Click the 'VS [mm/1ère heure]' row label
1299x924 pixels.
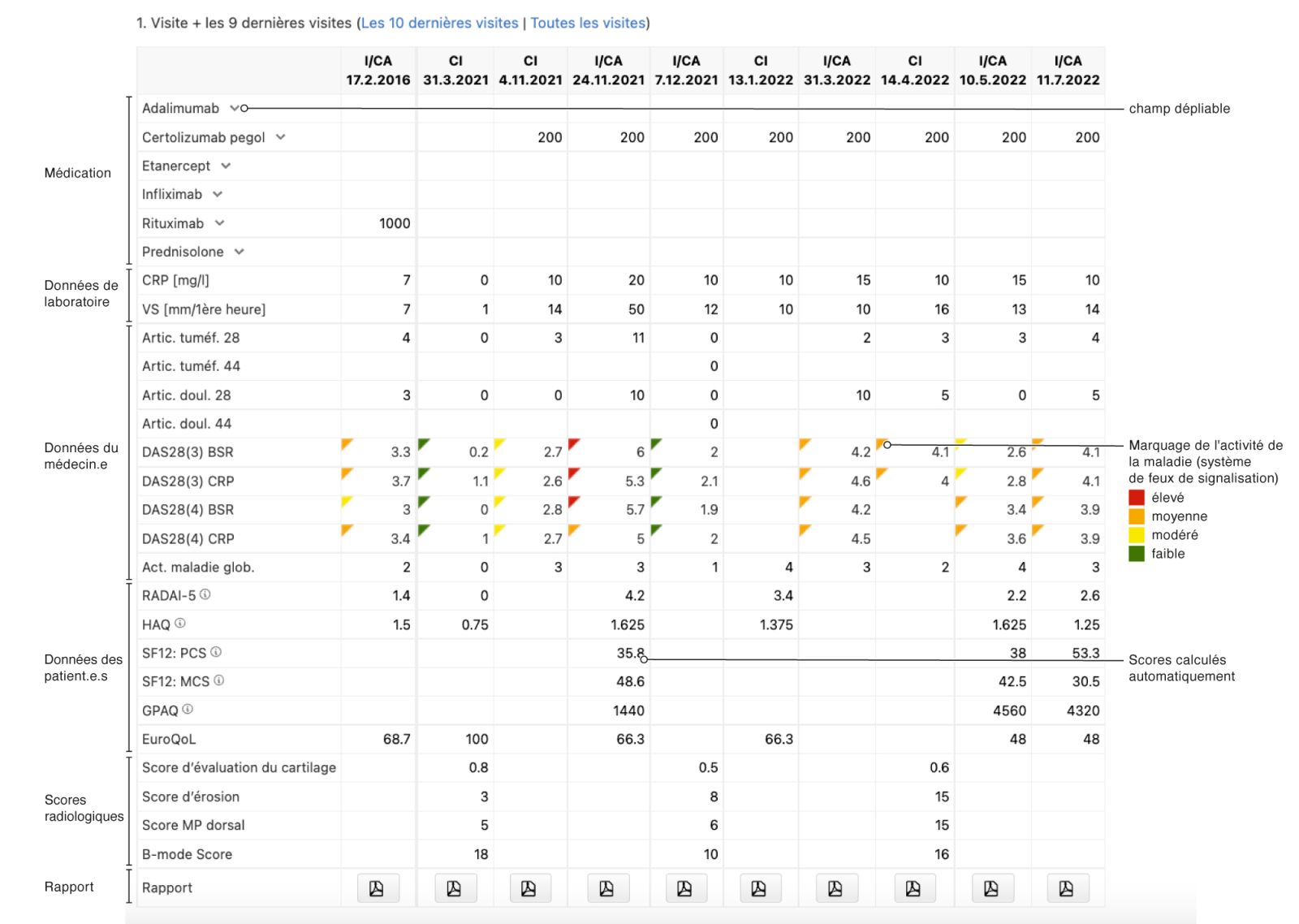(x=204, y=309)
